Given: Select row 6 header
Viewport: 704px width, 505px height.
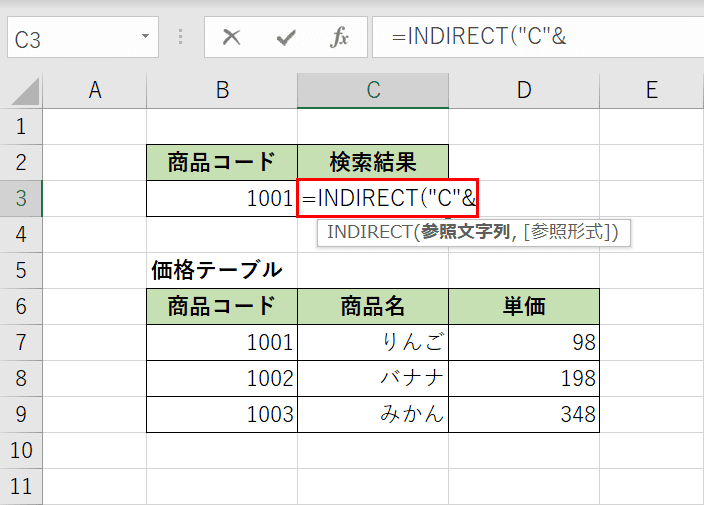Looking at the screenshot, I should pyautogui.click(x=21, y=307).
